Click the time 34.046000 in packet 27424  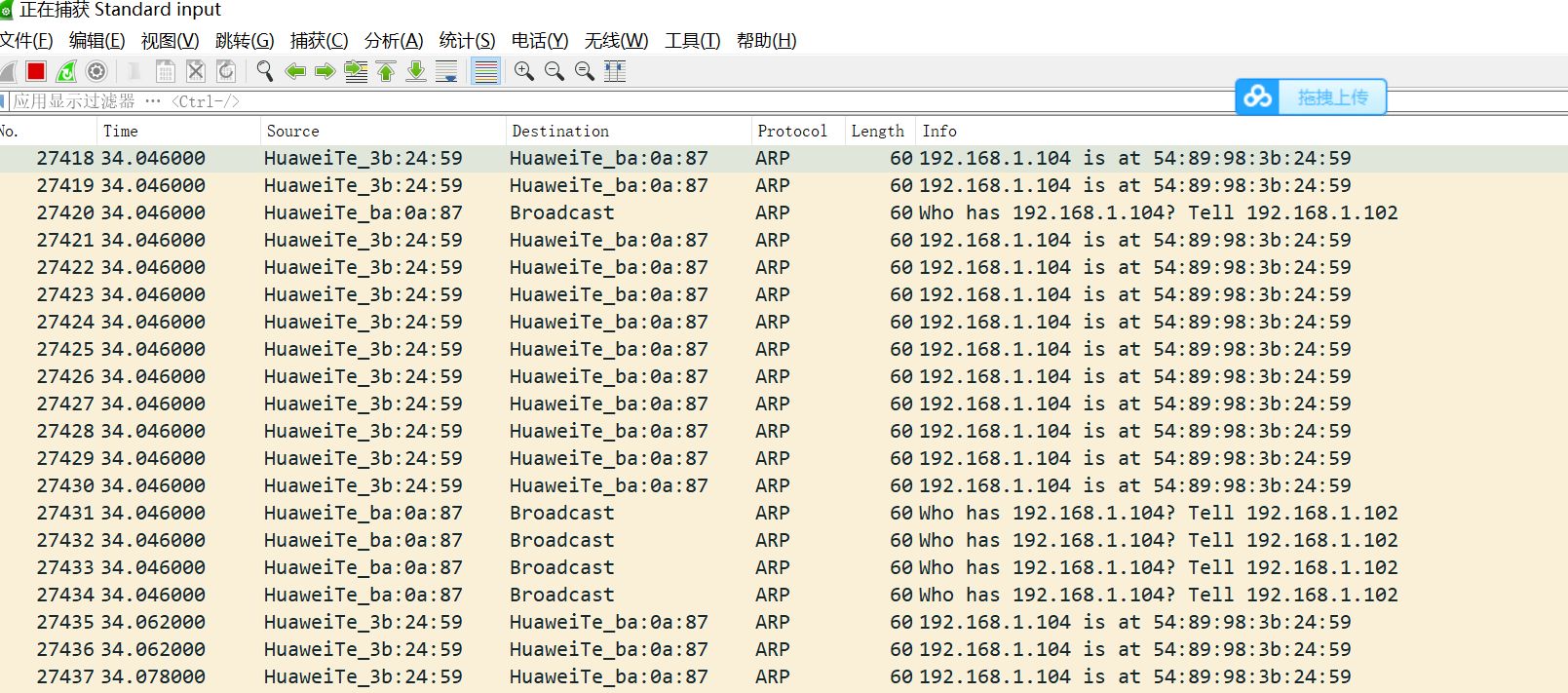[153, 322]
